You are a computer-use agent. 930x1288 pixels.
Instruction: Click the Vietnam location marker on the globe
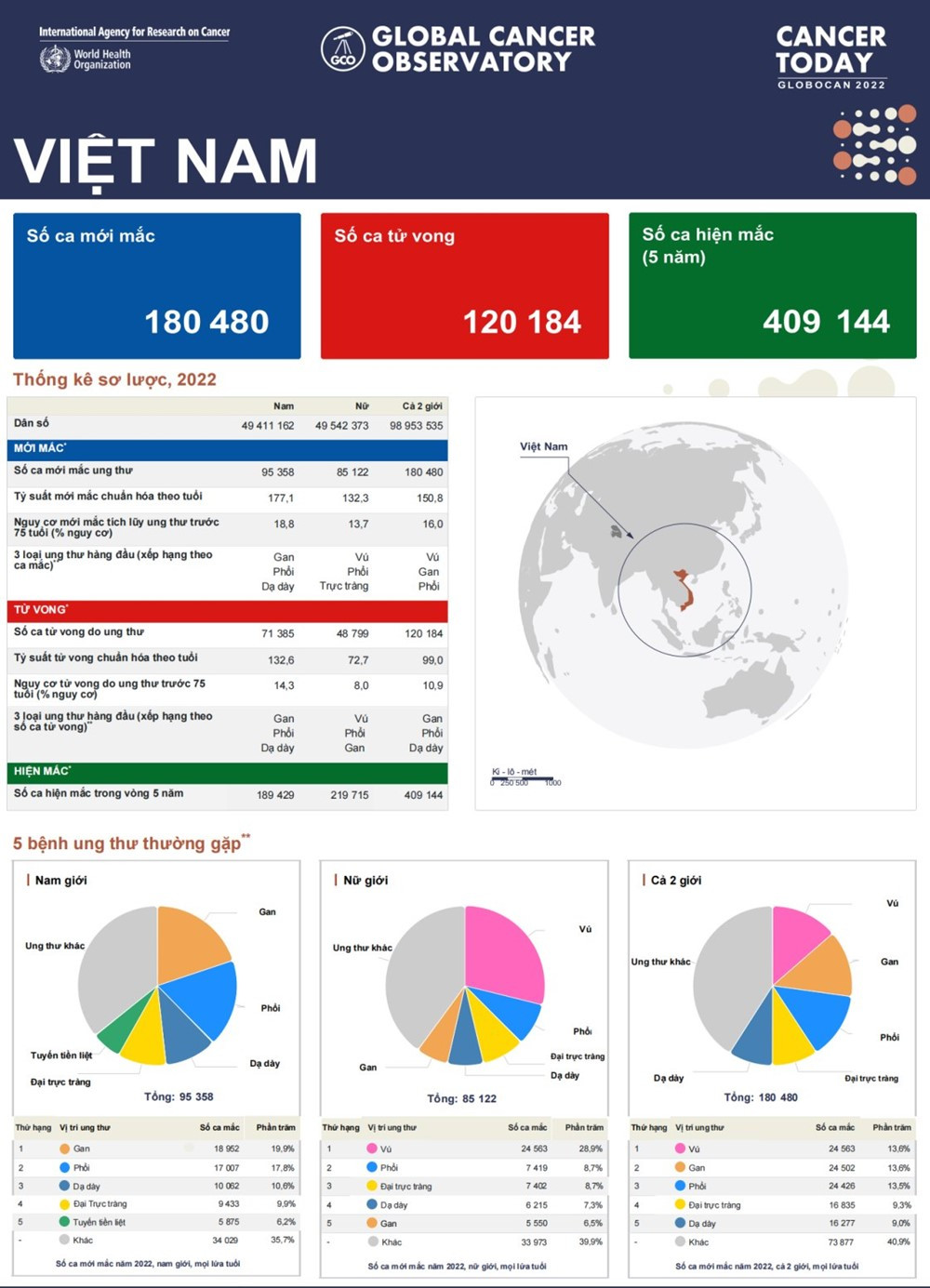pyautogui.click(x=684, y=590)
